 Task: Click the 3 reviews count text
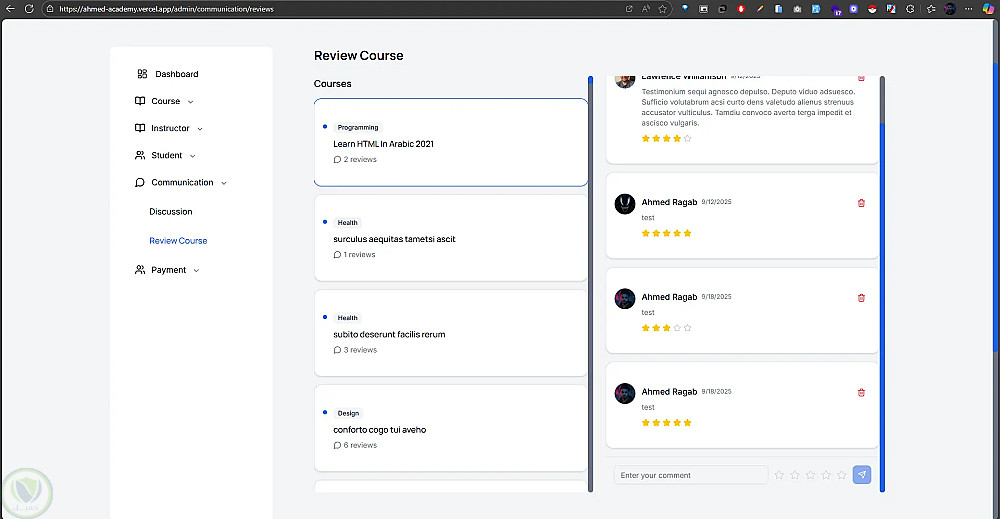360,349
